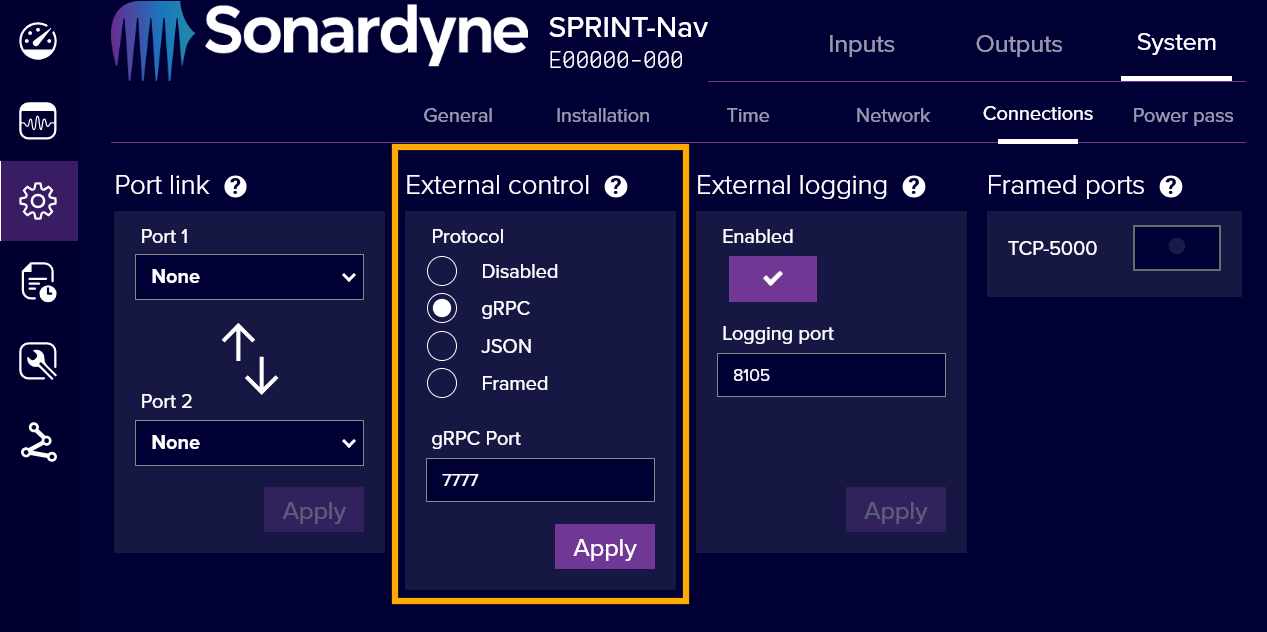Click Apply in External control panel
Image resolution: width=1267 pixels, height=632 pixels.
pyautogui.click(x=604, y=547)
